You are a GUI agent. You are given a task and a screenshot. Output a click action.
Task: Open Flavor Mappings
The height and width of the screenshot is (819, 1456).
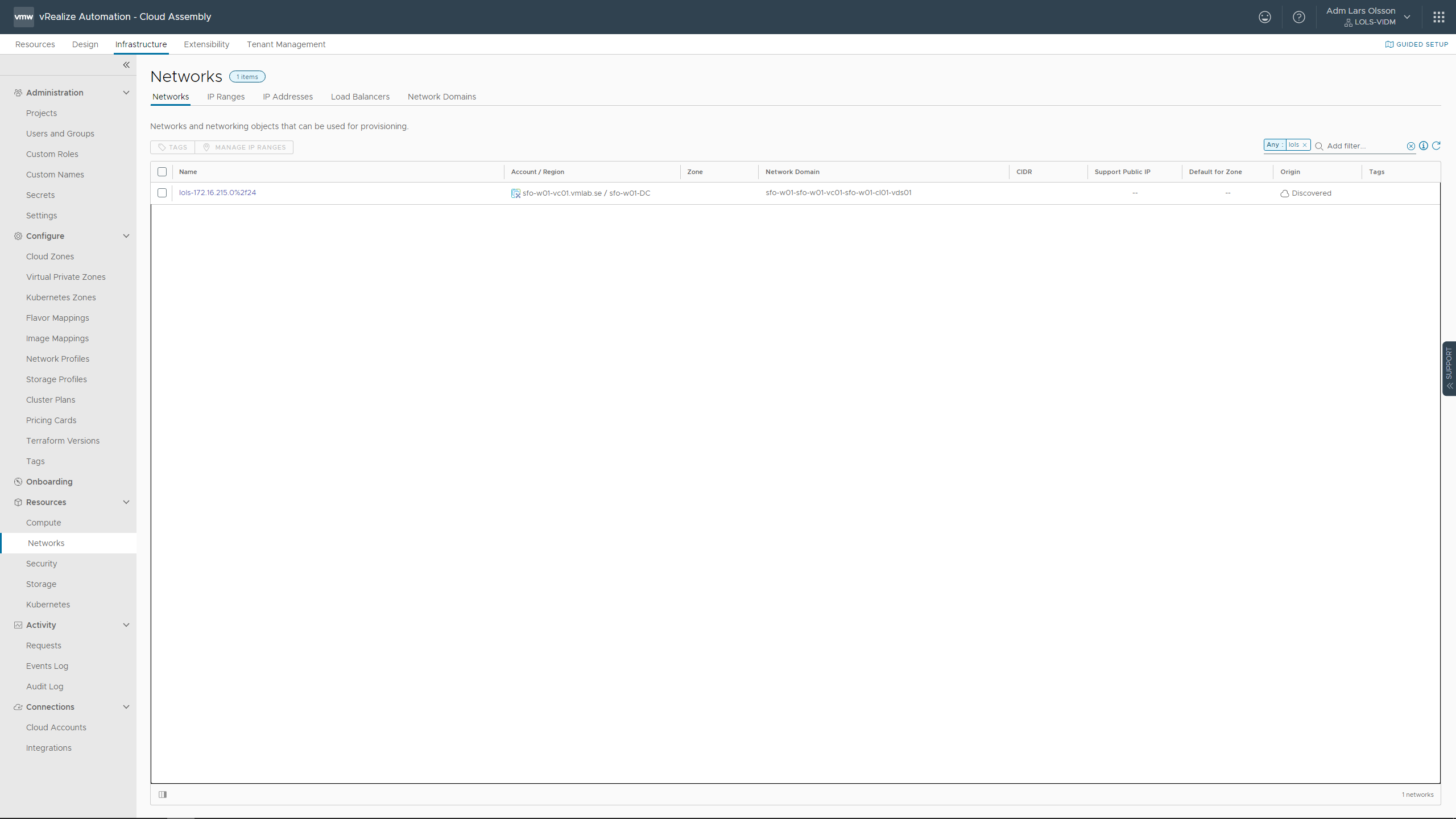tap(57, 318)
